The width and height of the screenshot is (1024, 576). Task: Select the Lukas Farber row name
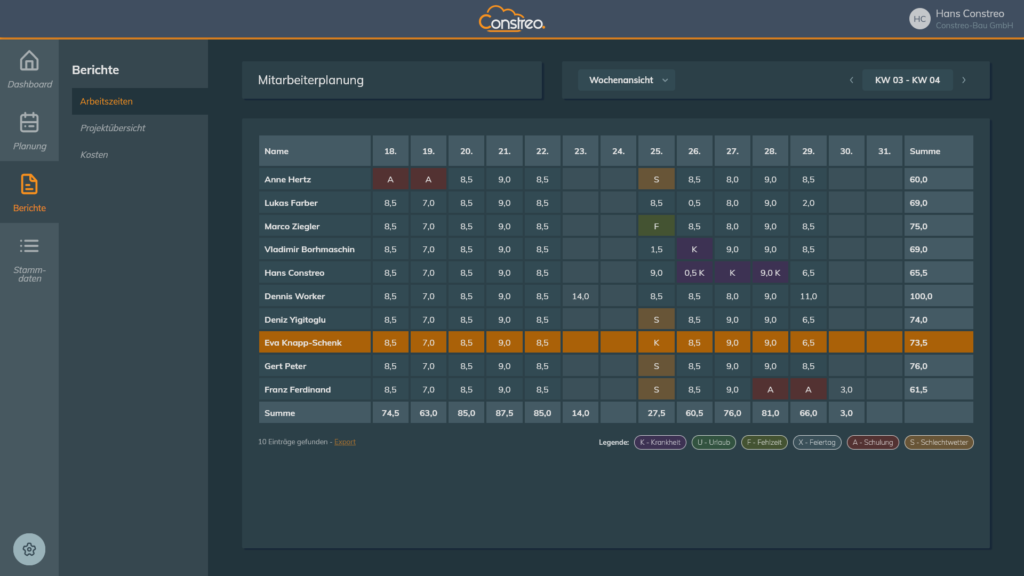pyautogui.click(x=291, y=203)
